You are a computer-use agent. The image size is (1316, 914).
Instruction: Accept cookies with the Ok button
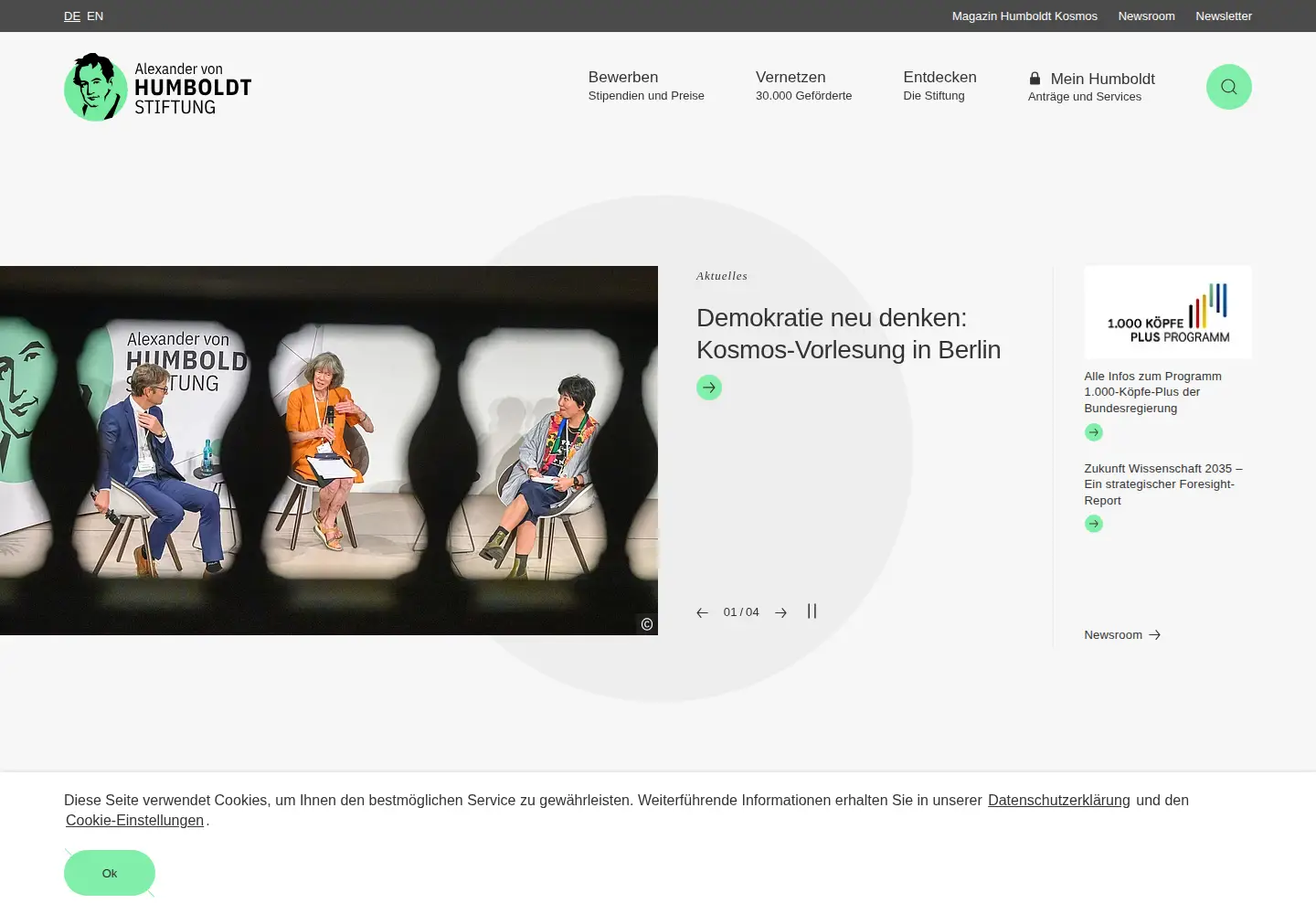coord(110,873)
